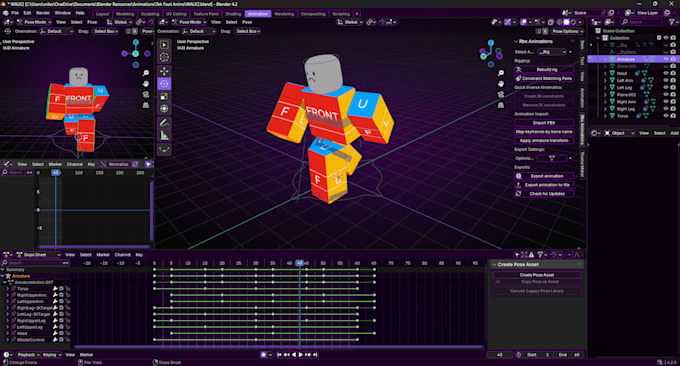
Task: Switch to UV Editing workspace tab
Action: coord(177,14)
